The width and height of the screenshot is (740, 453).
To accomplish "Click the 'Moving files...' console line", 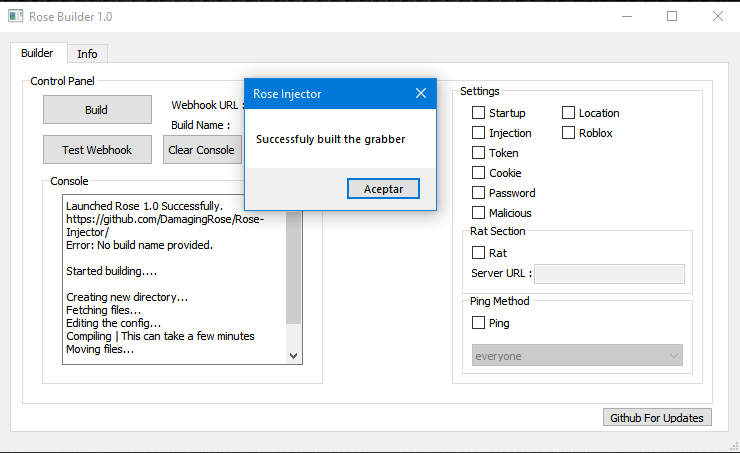I will (x=100, y=349).
